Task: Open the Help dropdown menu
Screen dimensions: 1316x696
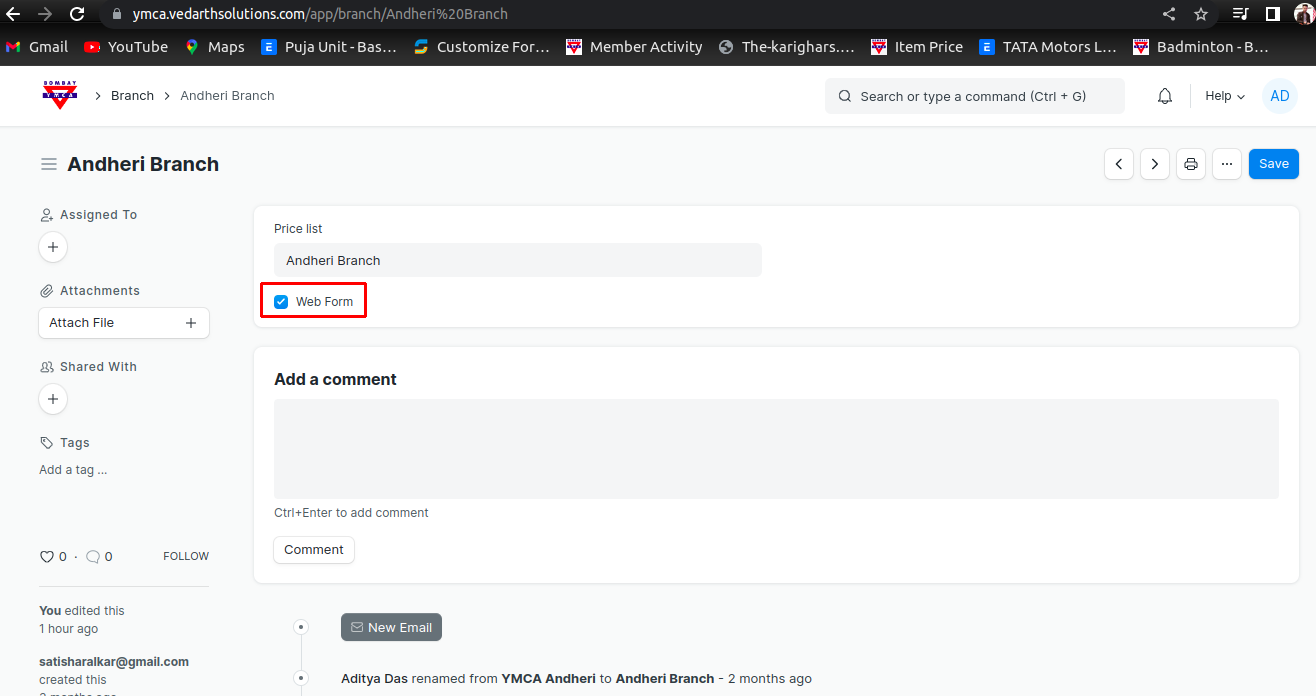Action: pyautogui.click(x=1225, y=96)
